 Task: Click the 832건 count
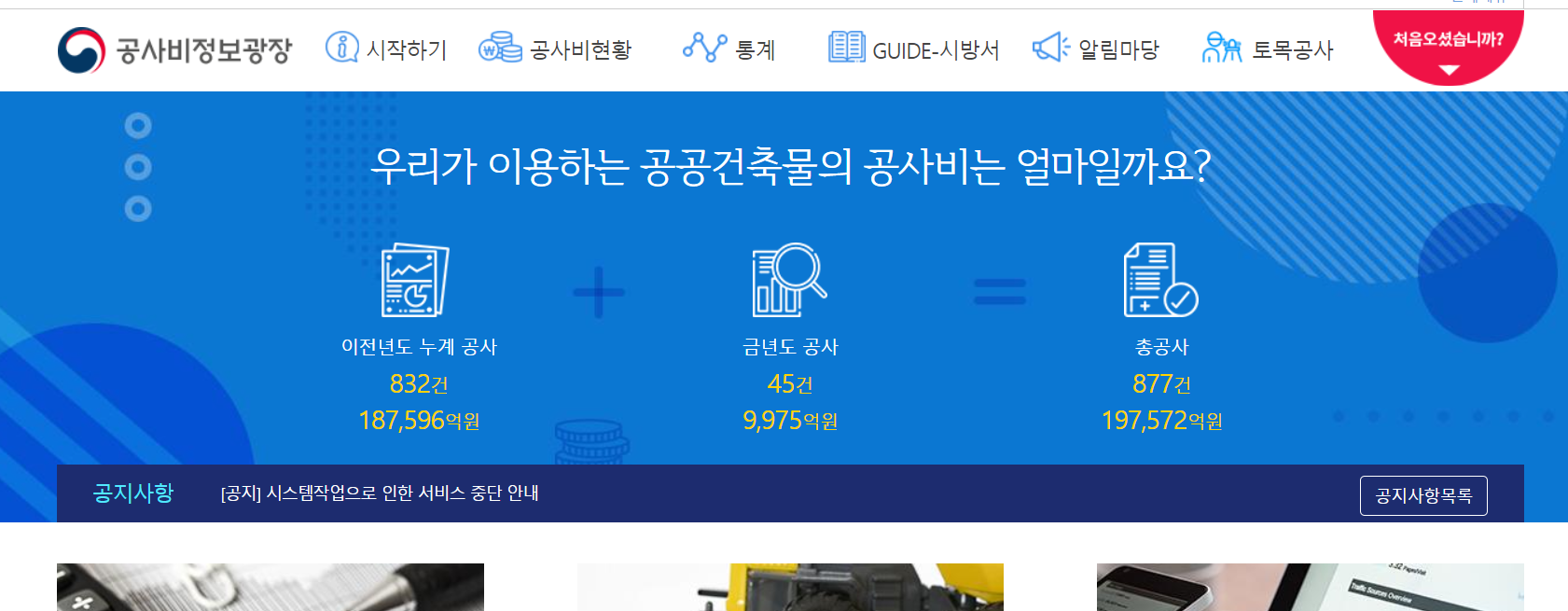[419, 383]
